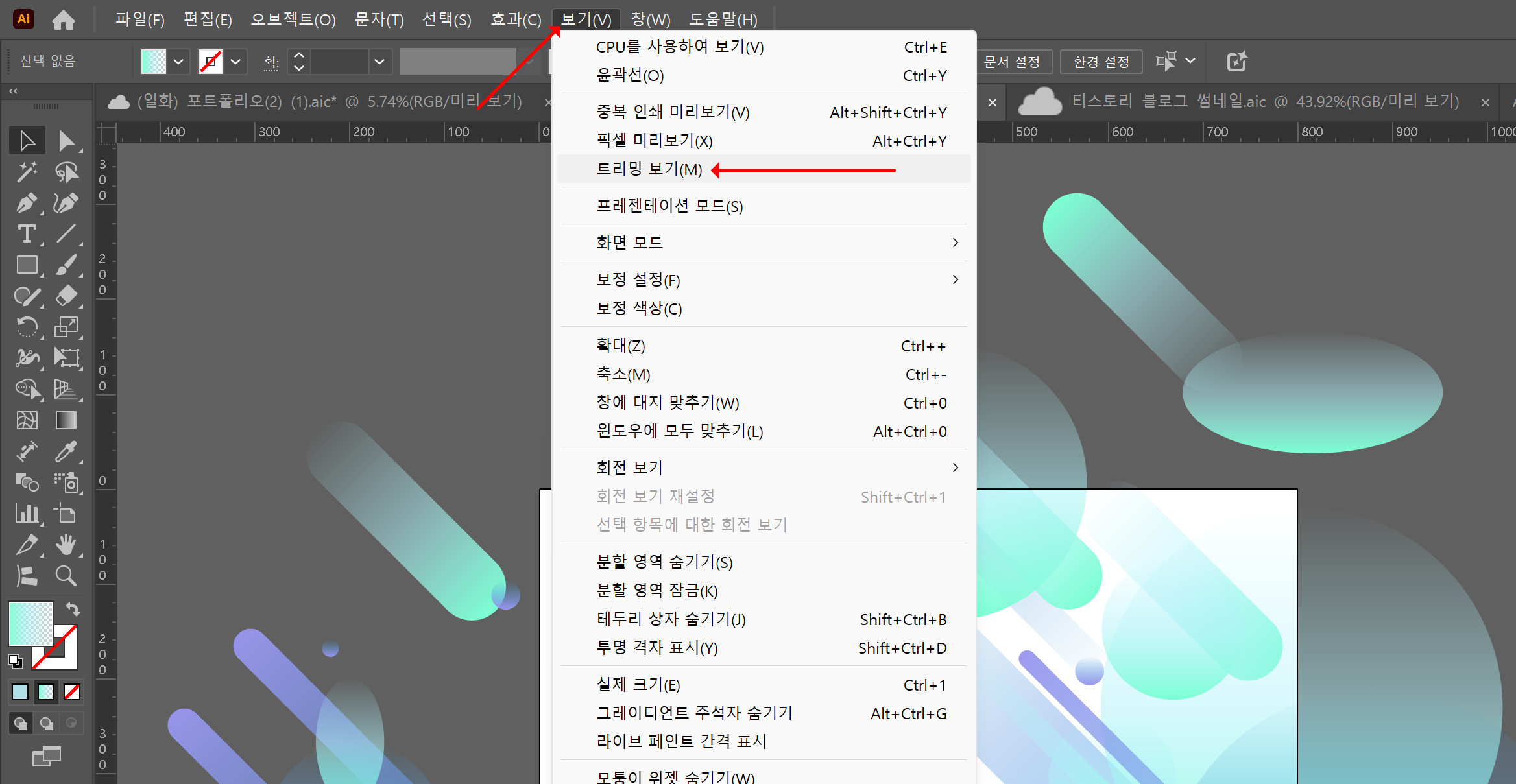
Task: Select the Zoom tool
Action: [67, 576]
